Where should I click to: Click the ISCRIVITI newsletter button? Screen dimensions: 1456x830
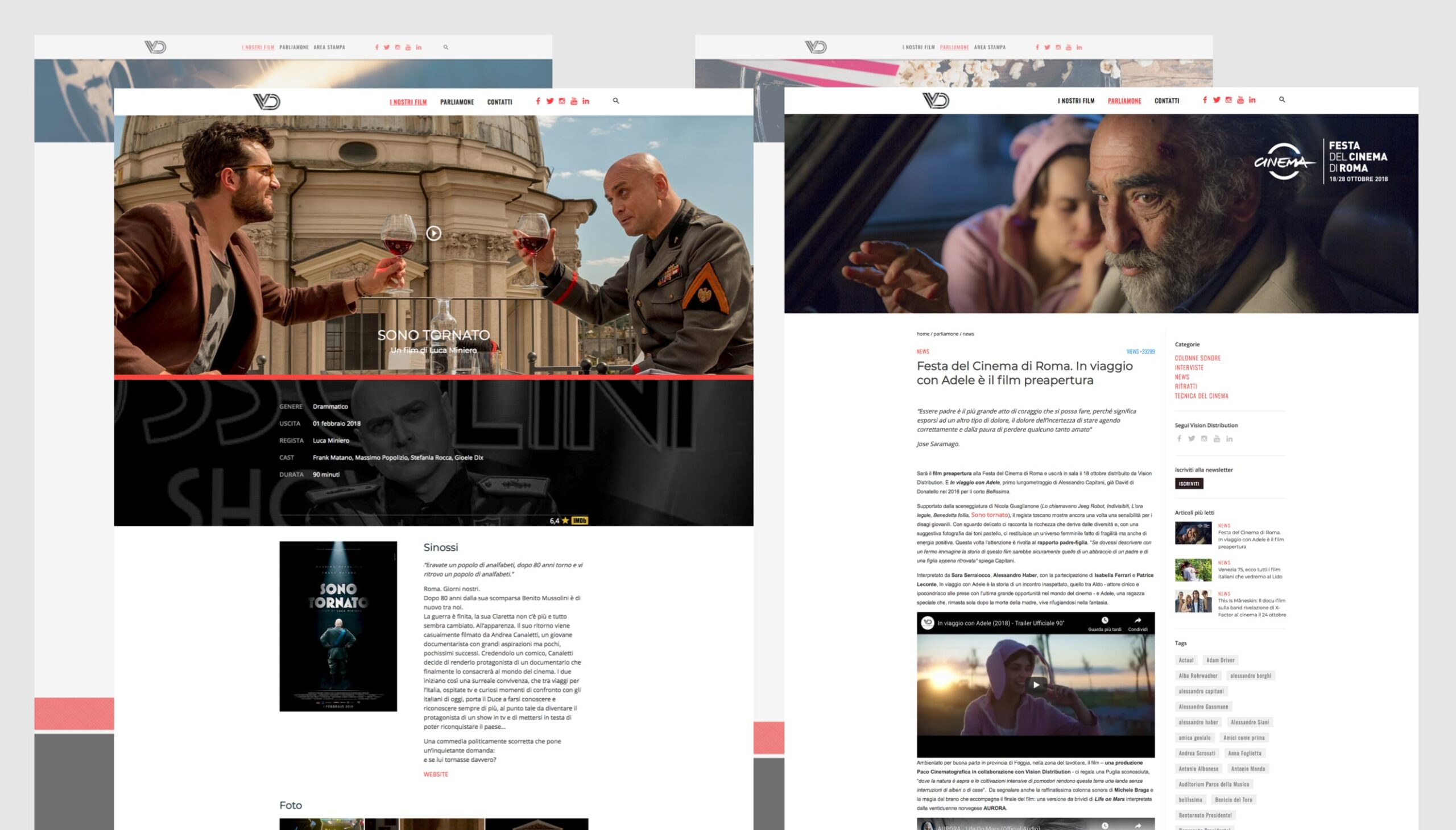pyautogui.click(x=1189, y=483)
